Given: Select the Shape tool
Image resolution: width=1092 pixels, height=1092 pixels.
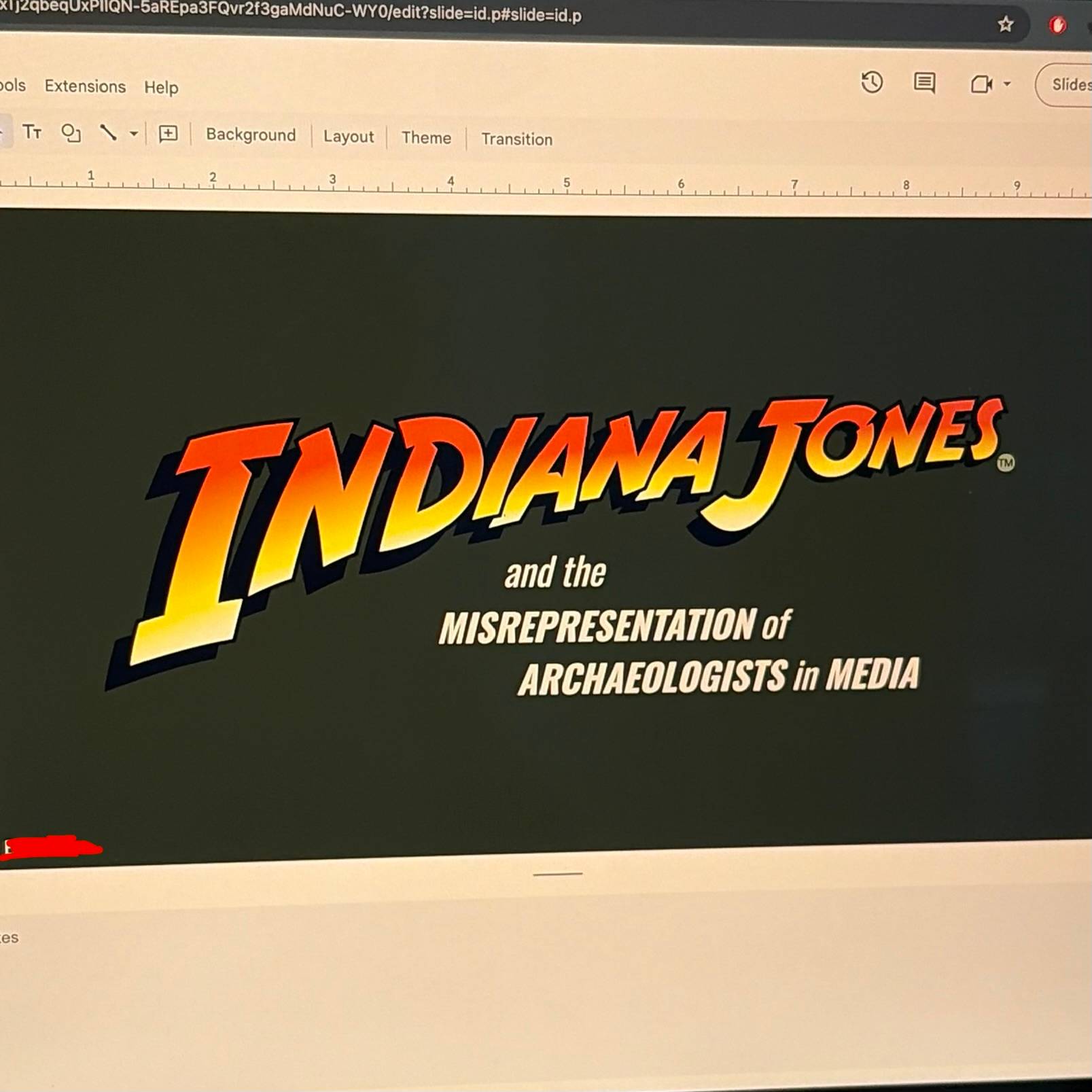Looking at the screenshot, I should tap(71, 133).
